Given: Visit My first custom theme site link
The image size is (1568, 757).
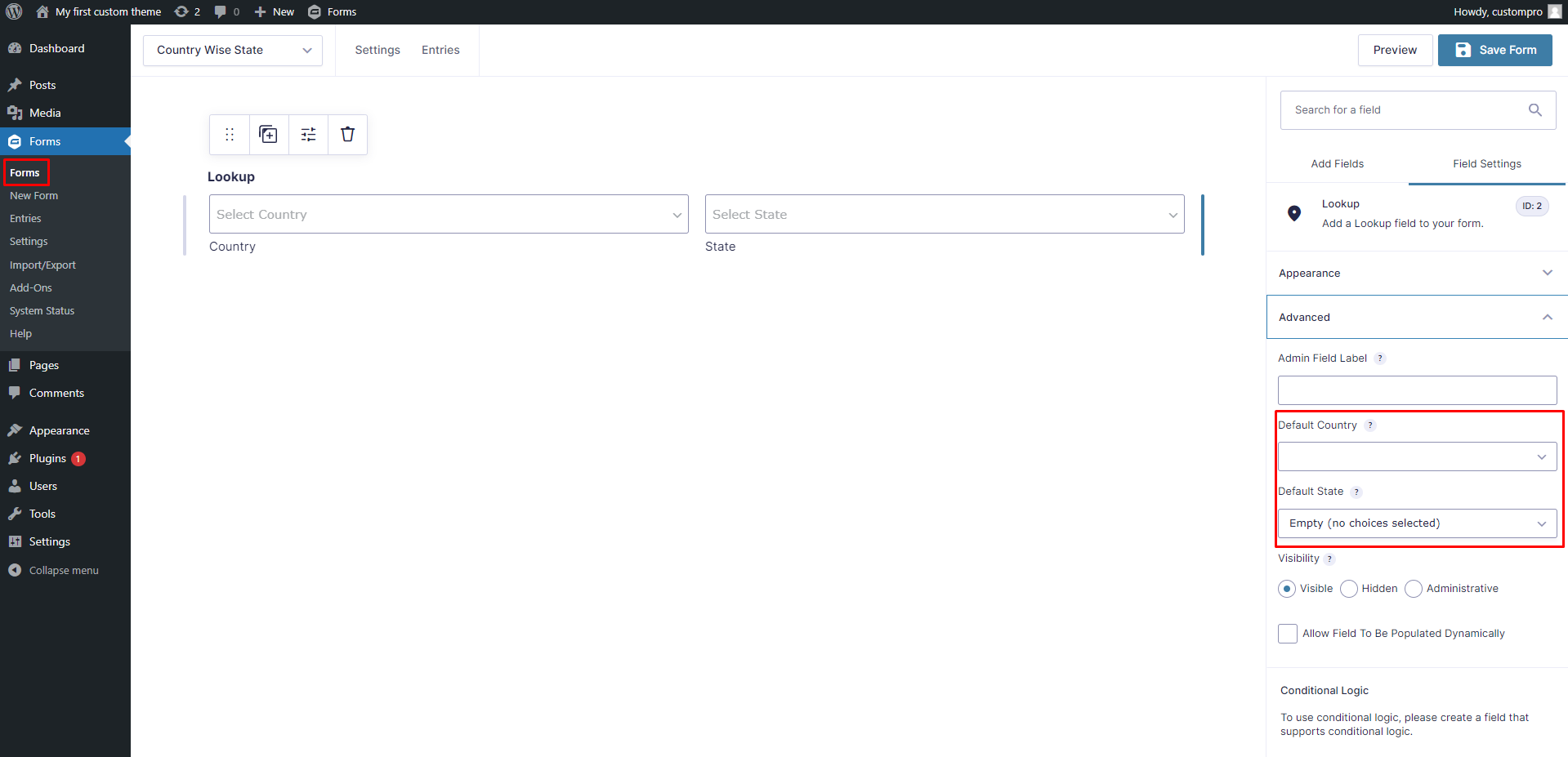Looking at the screenshot, I should pyautogui.click(x=99, y=11).
